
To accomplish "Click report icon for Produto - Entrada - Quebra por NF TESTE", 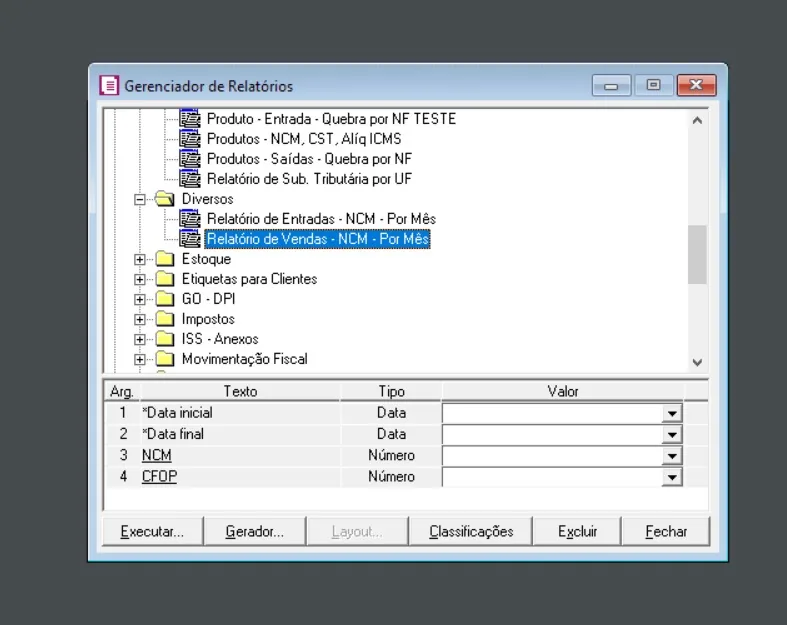I will coord(190,118).
